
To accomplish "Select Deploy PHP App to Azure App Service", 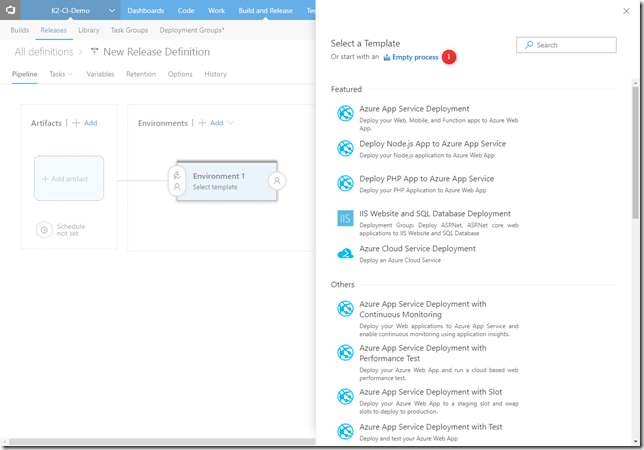I will tap(427, 179).
